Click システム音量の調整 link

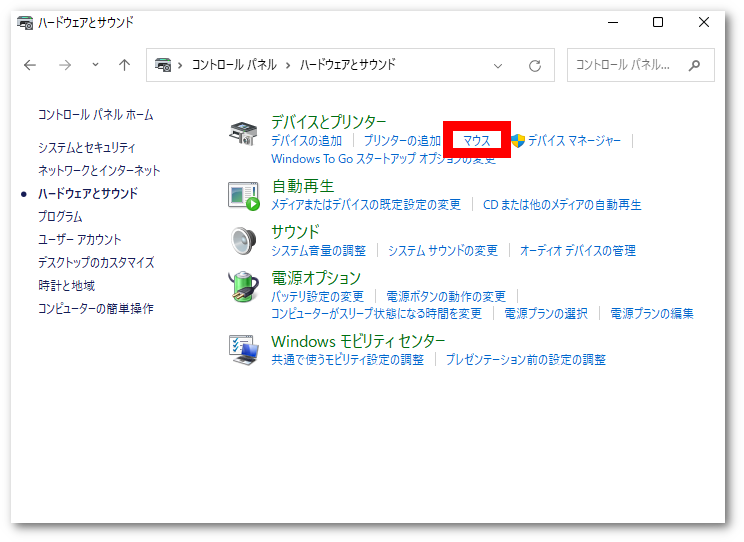tap(318, 251)
